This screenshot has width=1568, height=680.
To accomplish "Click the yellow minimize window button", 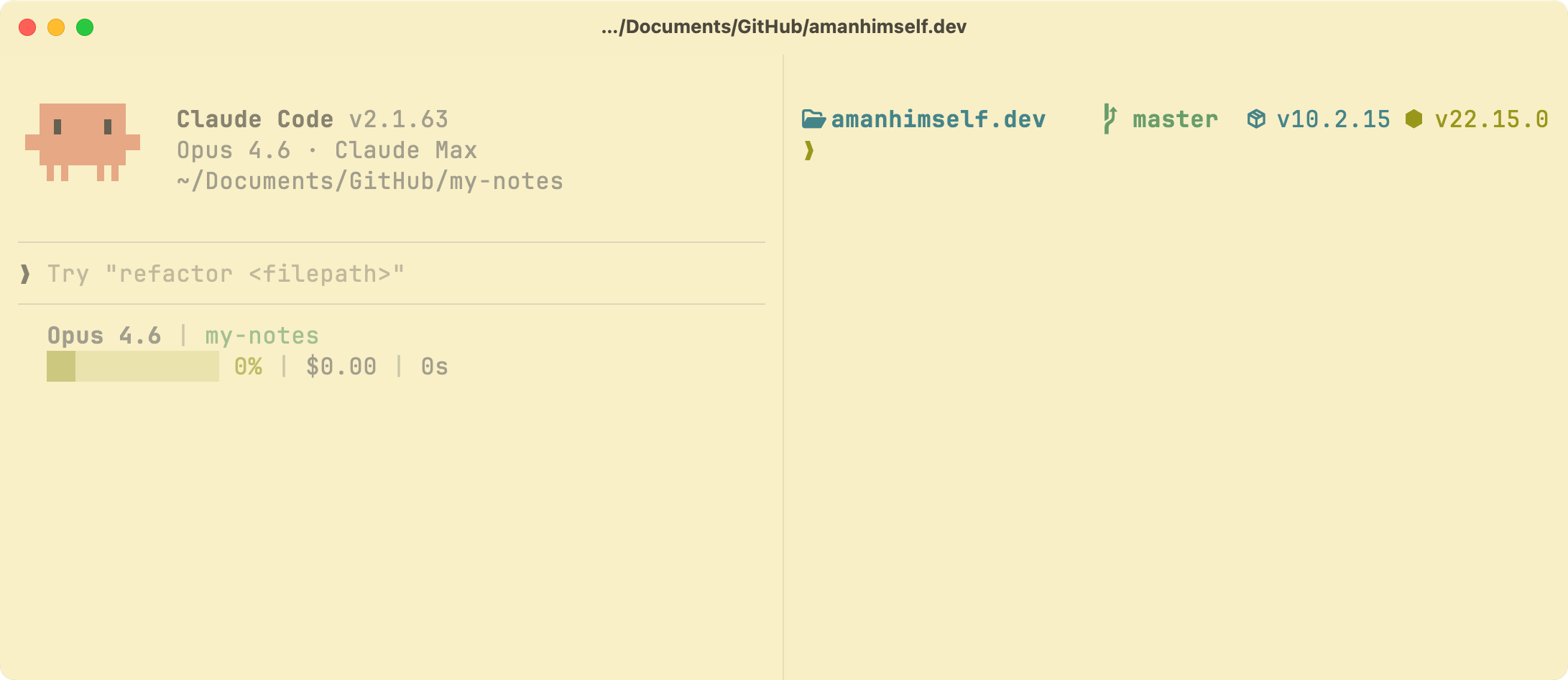I will coord(56,27).
